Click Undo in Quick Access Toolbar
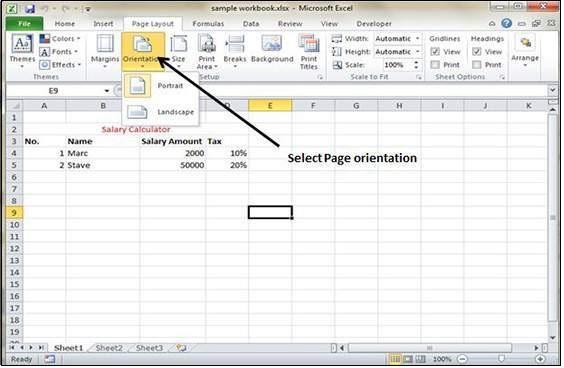 coord(45,8)
